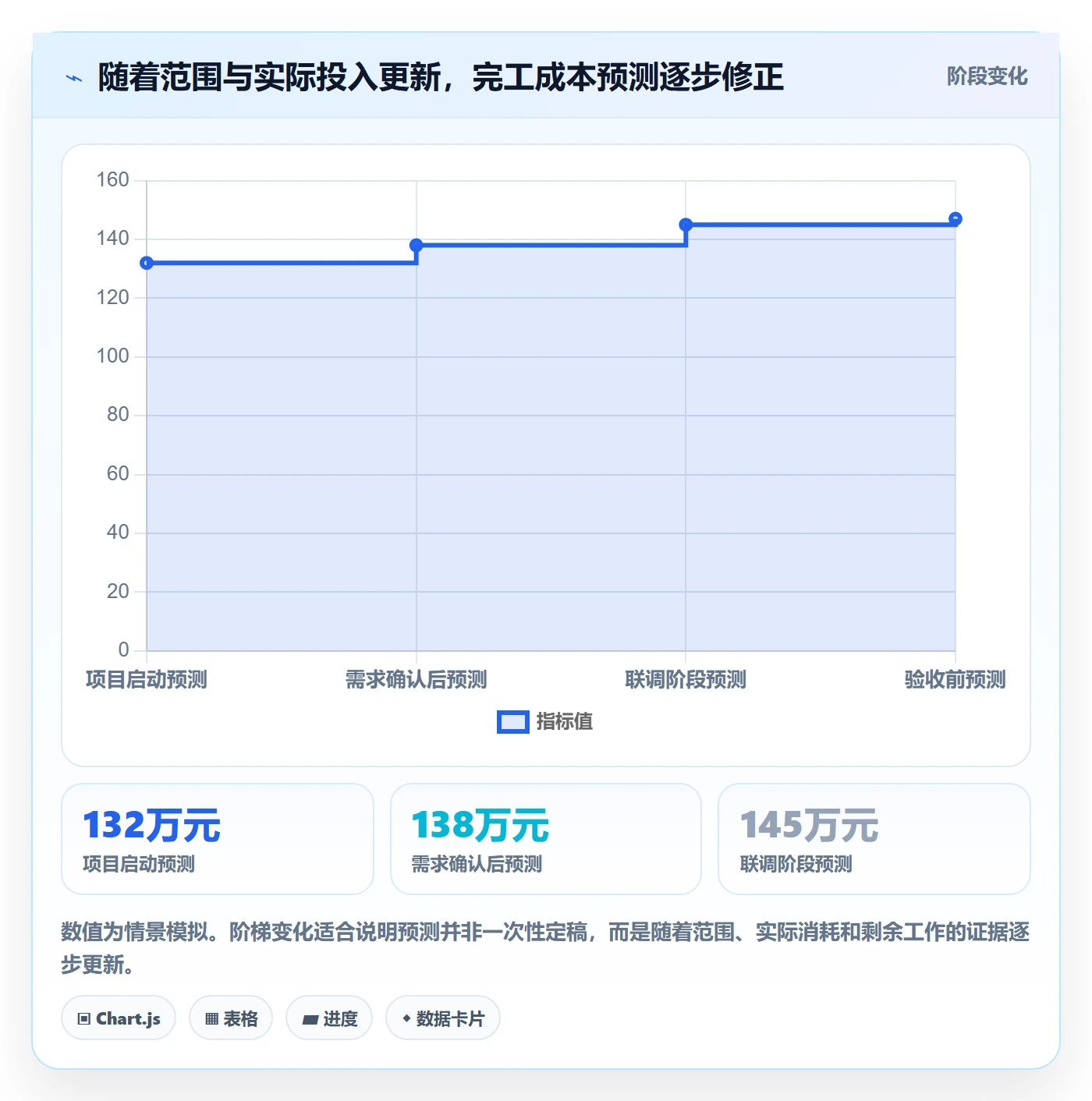Click the 联调阶段预测 data point on chart

686,225
